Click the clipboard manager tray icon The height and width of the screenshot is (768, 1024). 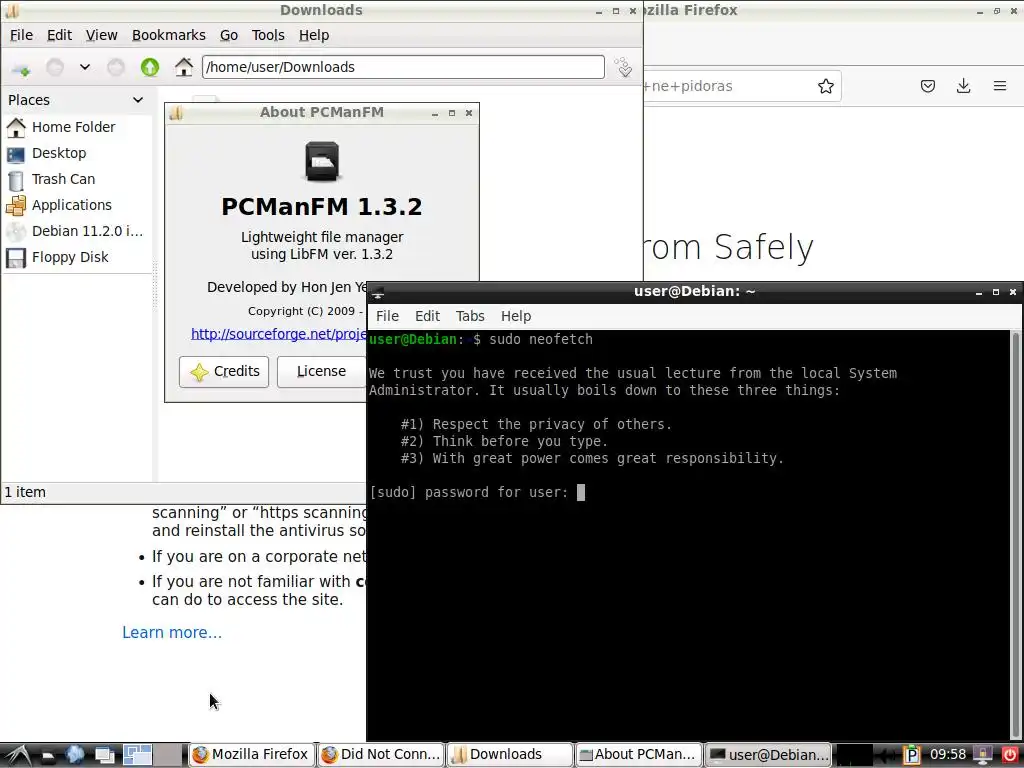coord(912,755)
